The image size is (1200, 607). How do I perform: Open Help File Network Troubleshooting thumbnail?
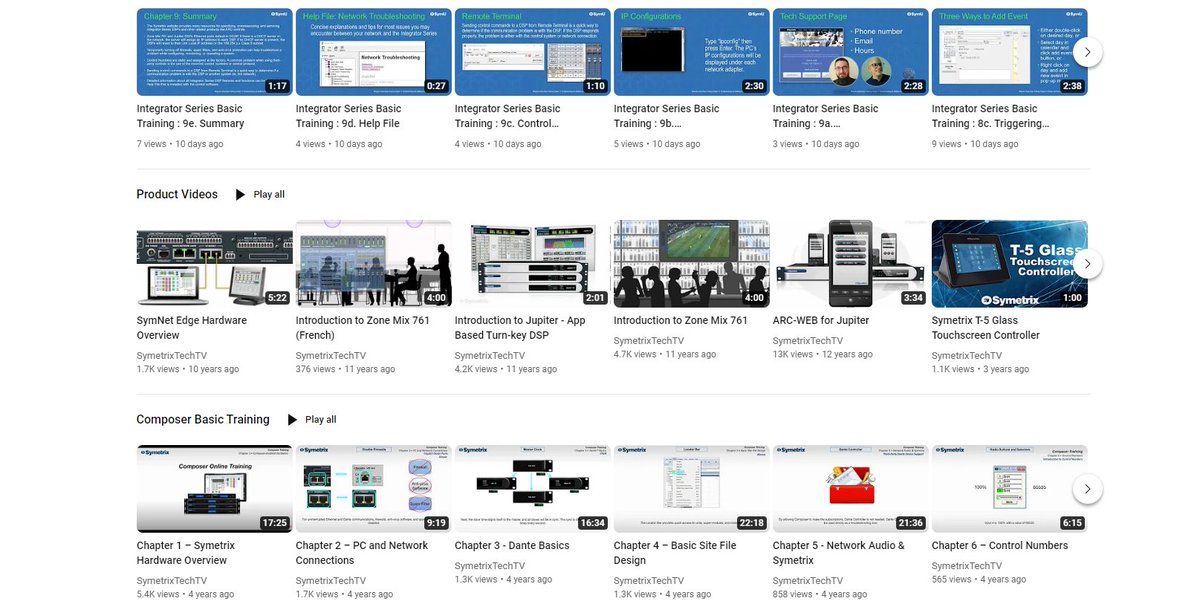click(x=374, y=52)
